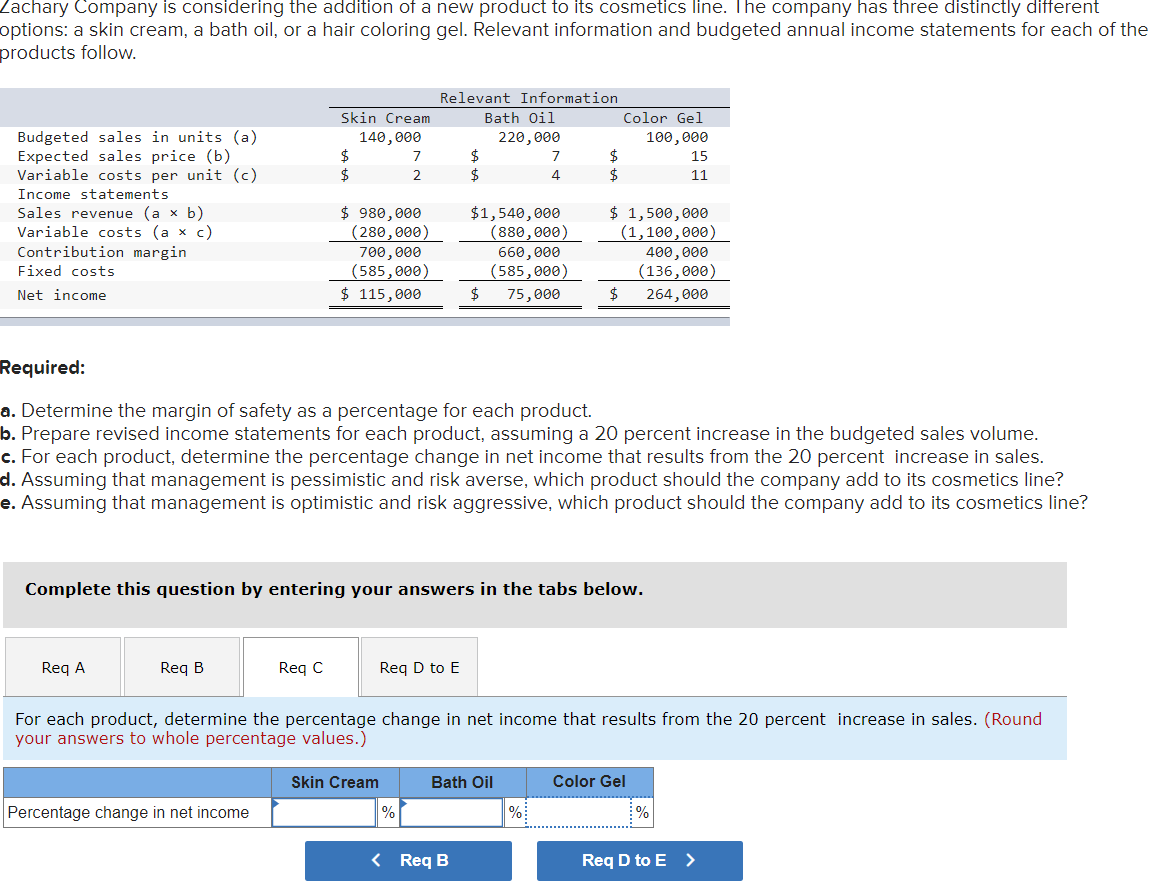Click the left chevron on the Req B button
Viewport: 1153px width, 890px height.
(376, 860)
